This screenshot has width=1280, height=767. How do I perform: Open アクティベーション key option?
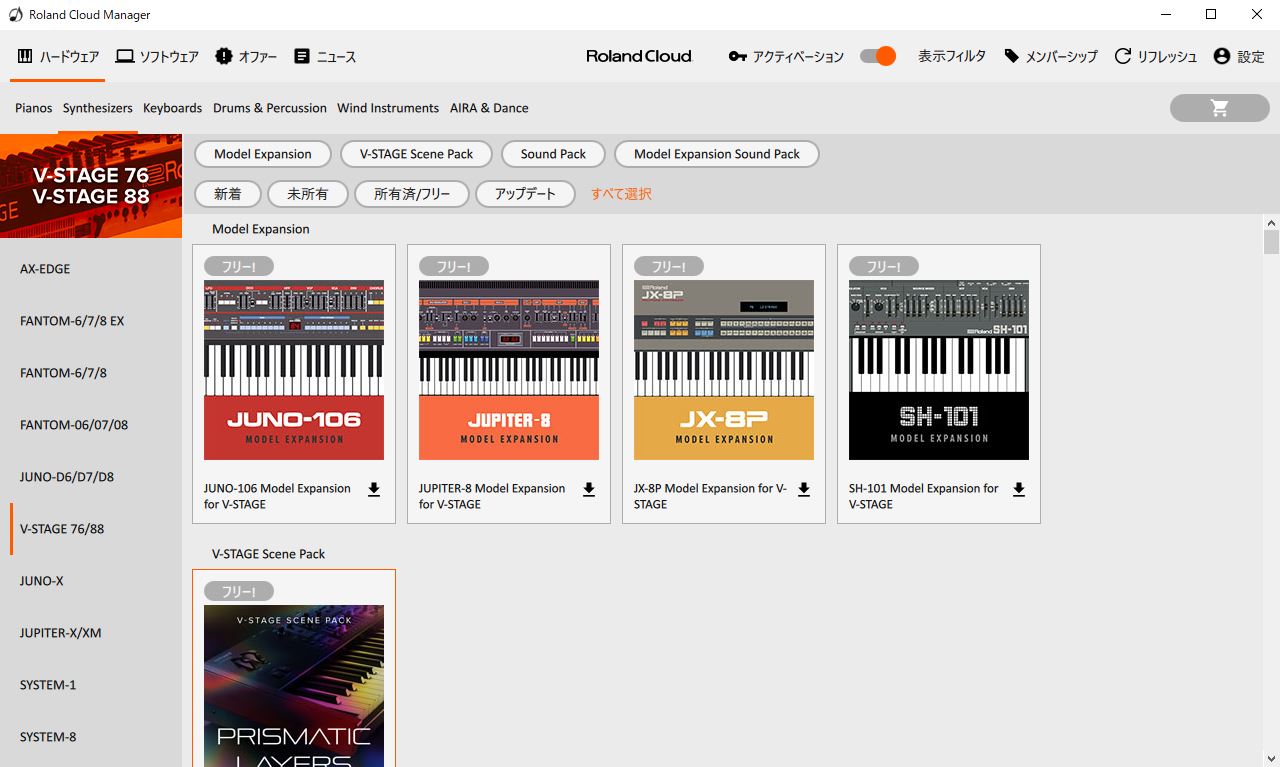click(786, 56)
